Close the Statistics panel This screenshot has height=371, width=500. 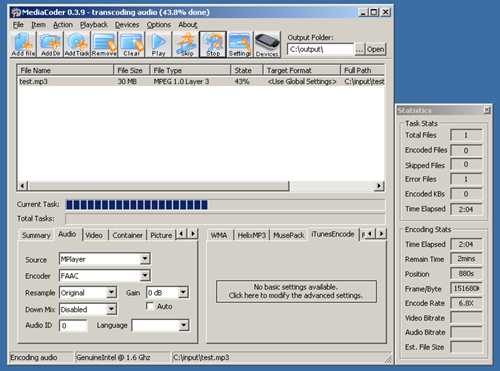coord(487,110)
